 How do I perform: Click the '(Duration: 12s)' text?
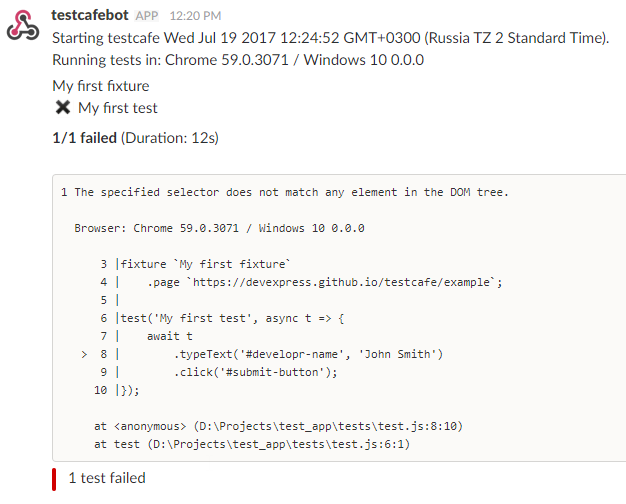[x=170, y=137]
